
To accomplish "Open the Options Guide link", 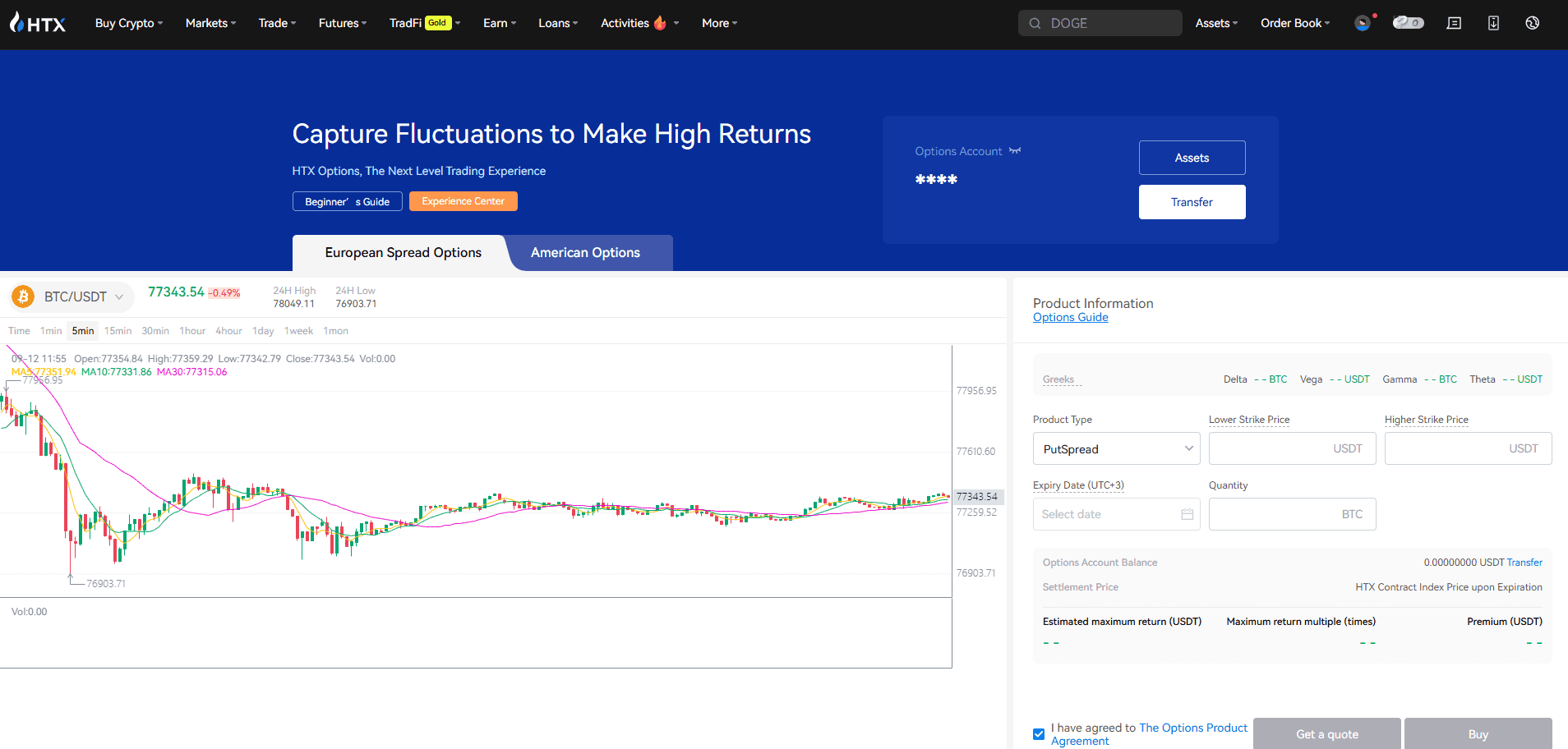I will 1071,318.
